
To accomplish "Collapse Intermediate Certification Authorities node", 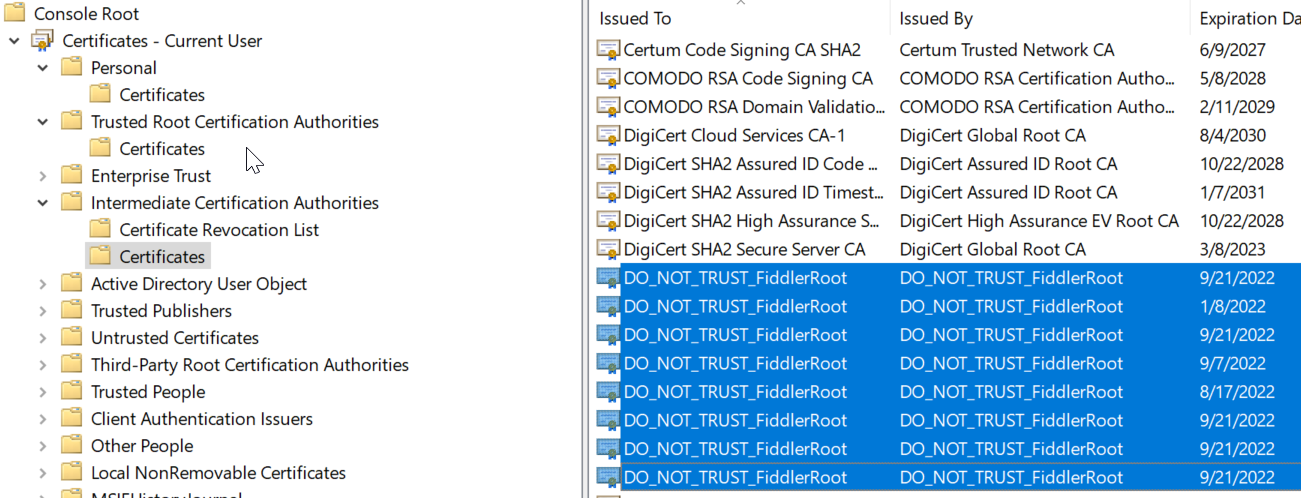I will click(43, 203).
